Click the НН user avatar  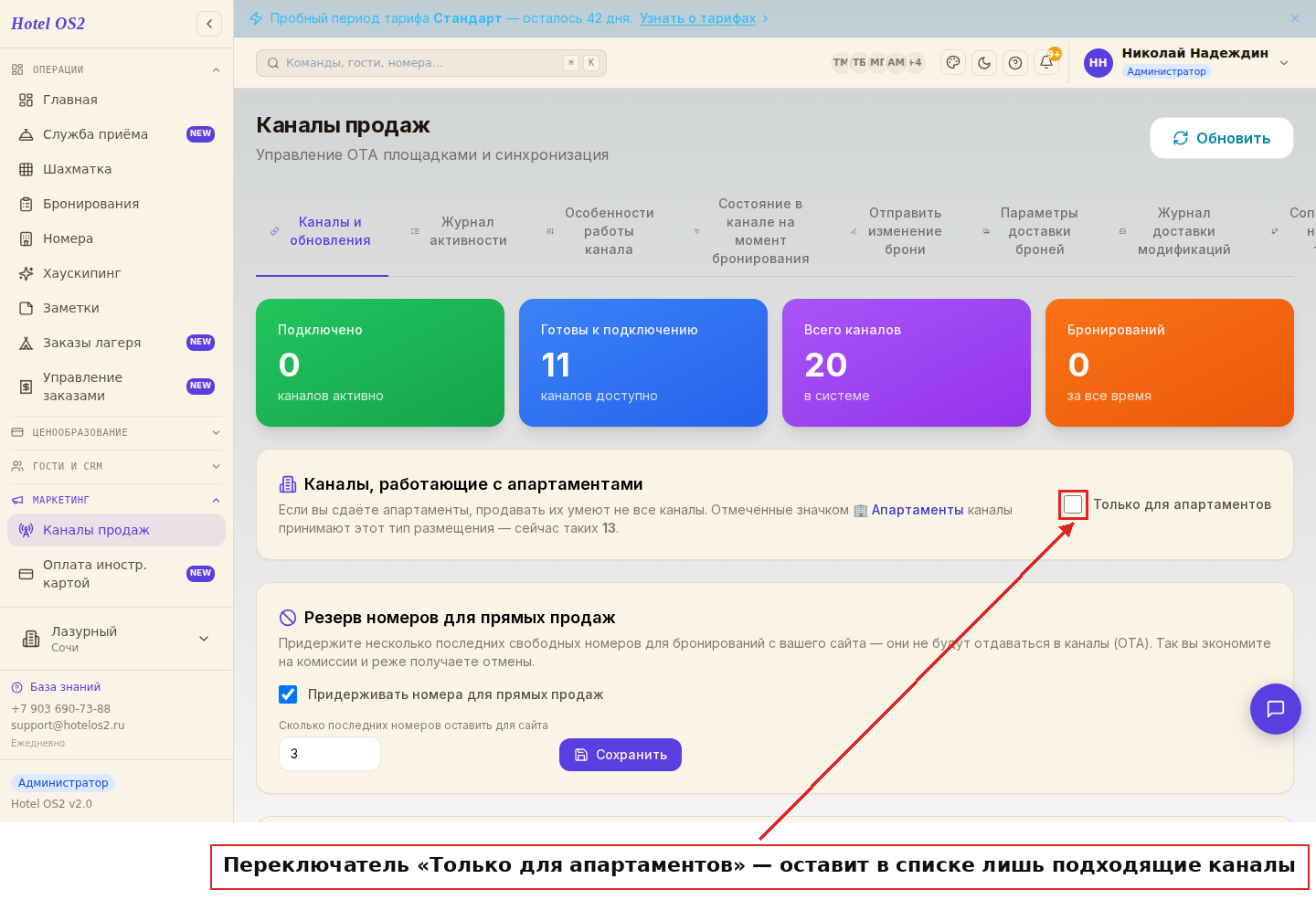1098,63
